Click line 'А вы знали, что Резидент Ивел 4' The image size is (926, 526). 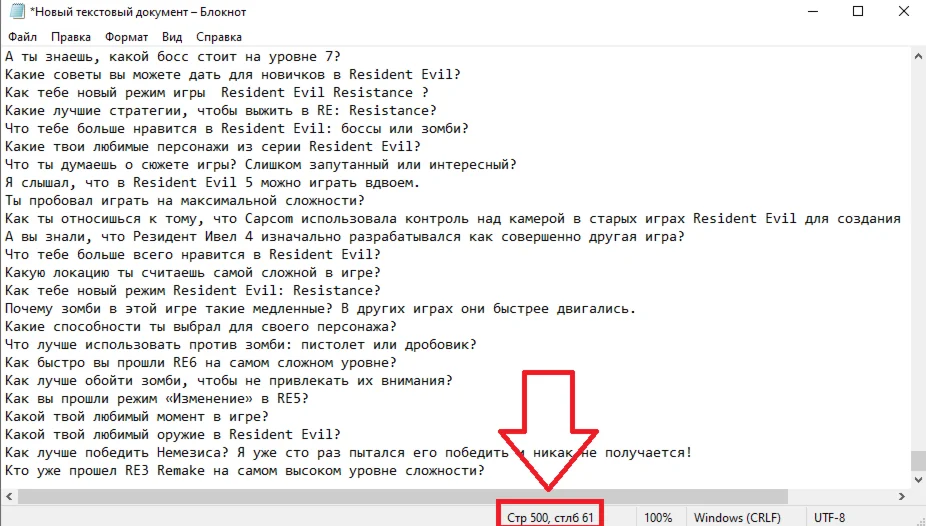point(345,237)
